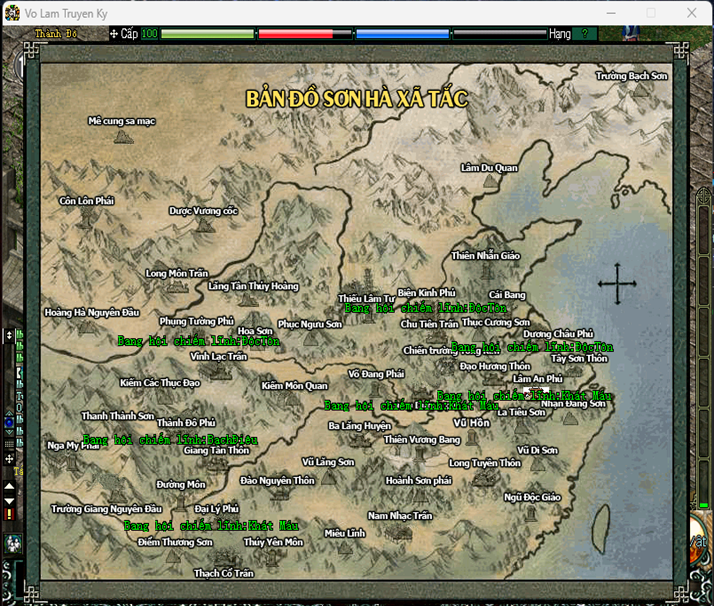This screenshot has height=606, width=714.
Task: Click the small chevron above the blue orb
Action: [9, 412]
